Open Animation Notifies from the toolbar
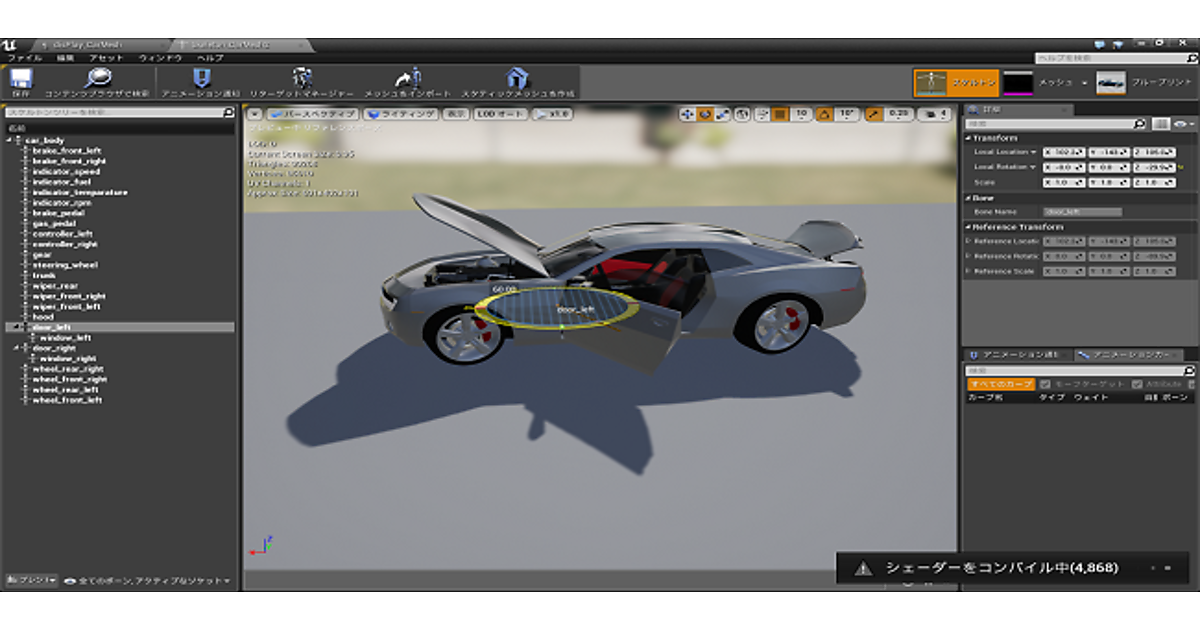Screen dimensions: 1200x630 (x=201, y=80)
